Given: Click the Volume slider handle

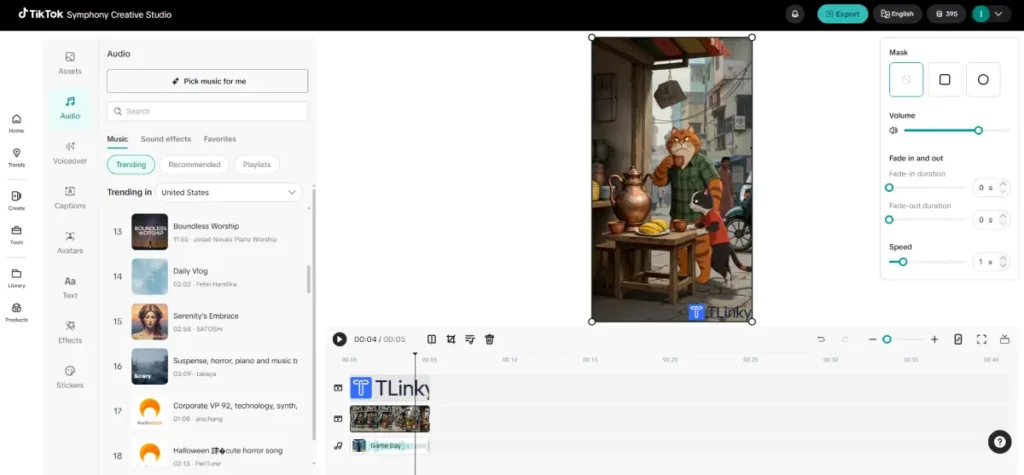Looking at the screenshot, I should tap(978, 131).
